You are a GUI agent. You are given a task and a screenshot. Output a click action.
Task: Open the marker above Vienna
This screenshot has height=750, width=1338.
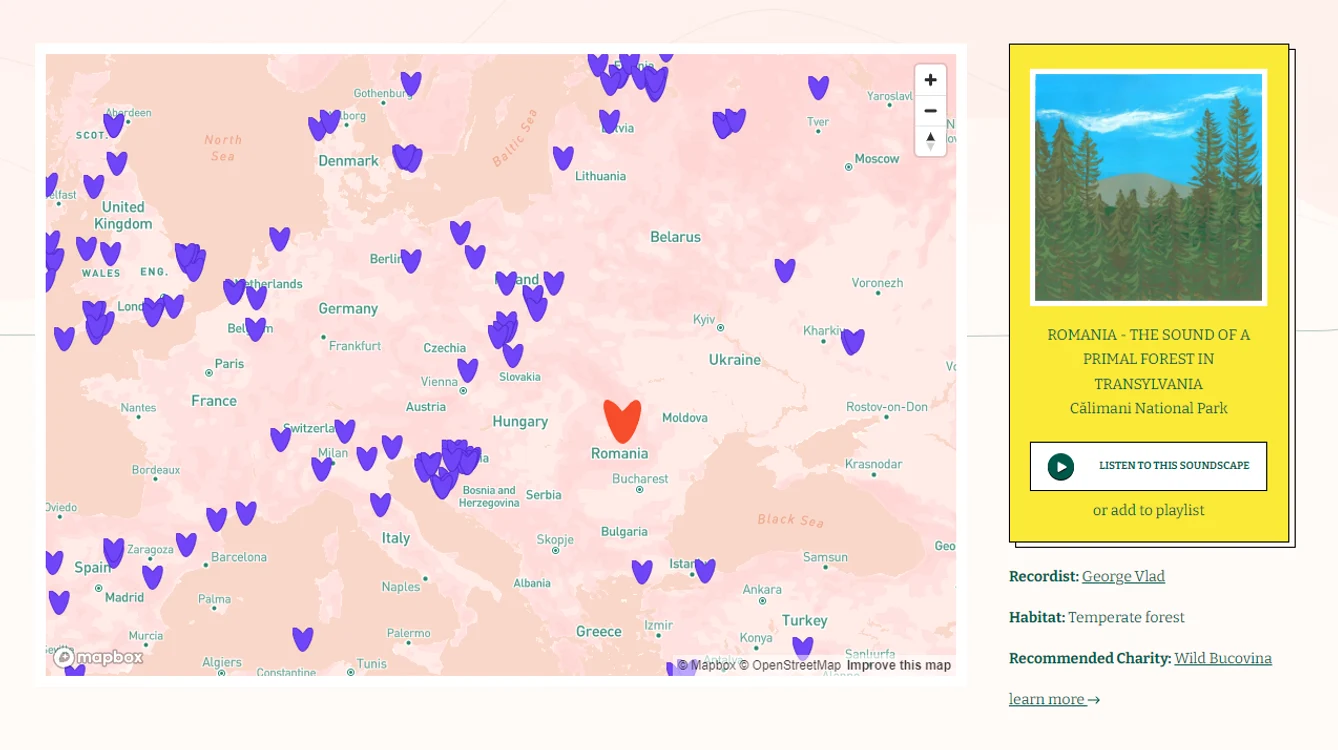tap(468, 371)
